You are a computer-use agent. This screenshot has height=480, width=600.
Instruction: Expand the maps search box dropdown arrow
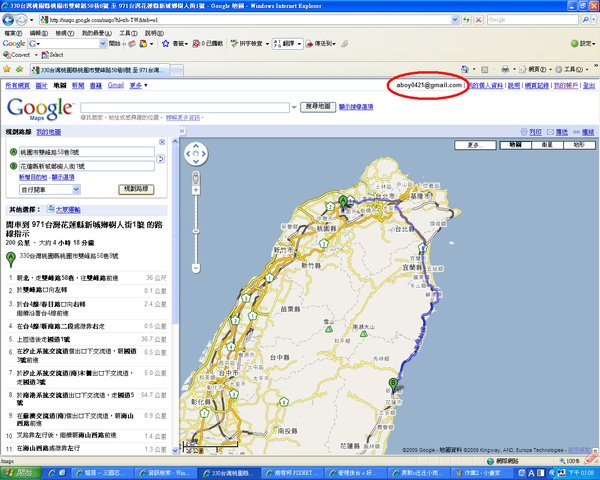294,108
